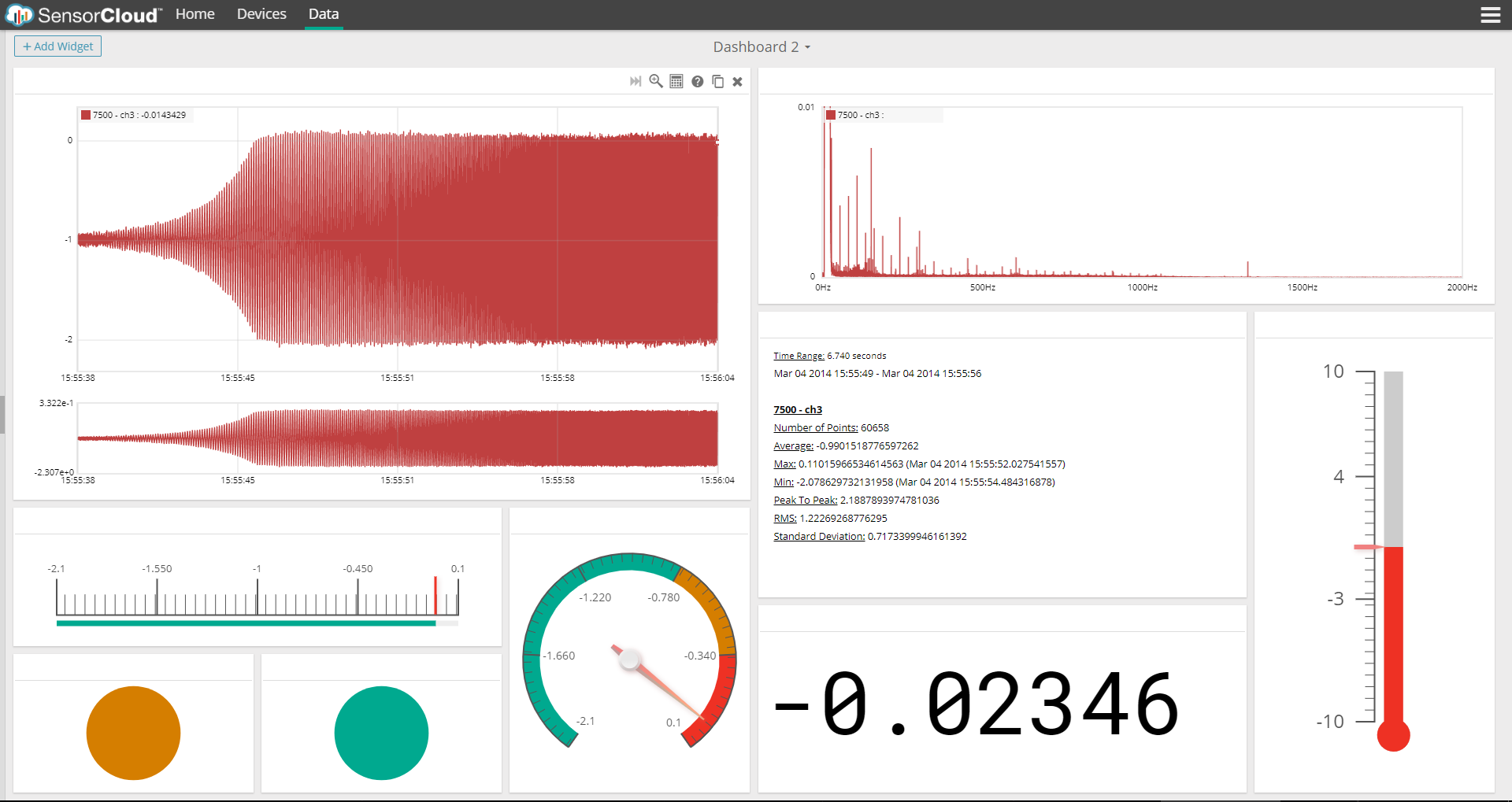Remove the time series widget with the X icon
Screen dimensions: 1512x802
(738, 82)
